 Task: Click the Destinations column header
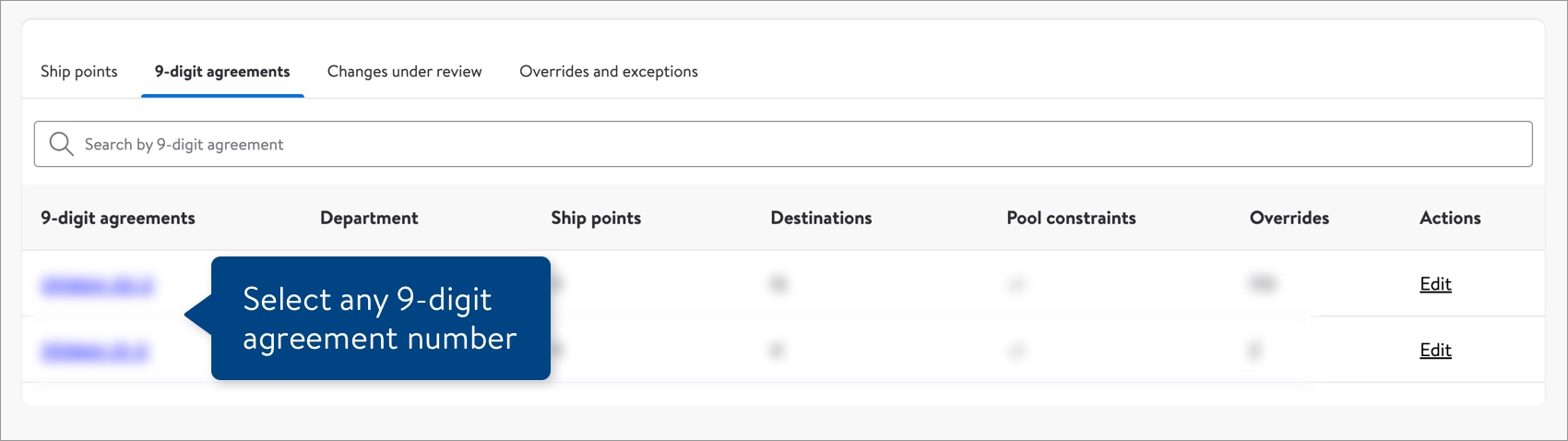[821, 219]
